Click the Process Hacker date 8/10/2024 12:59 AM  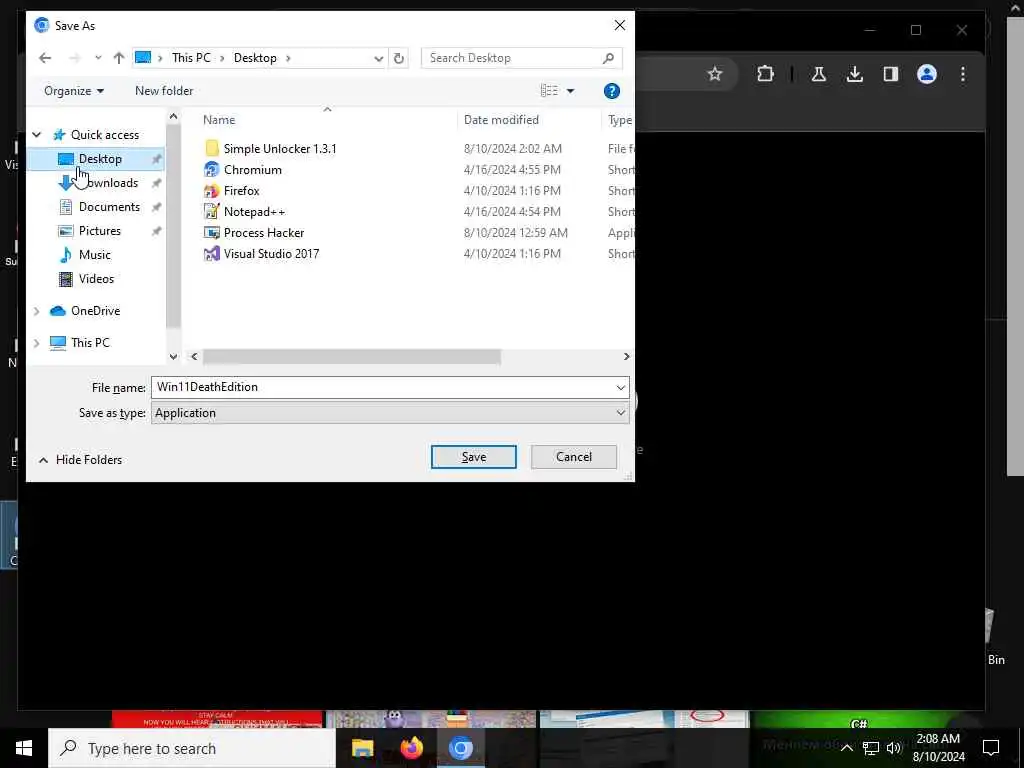click(515, 233)
